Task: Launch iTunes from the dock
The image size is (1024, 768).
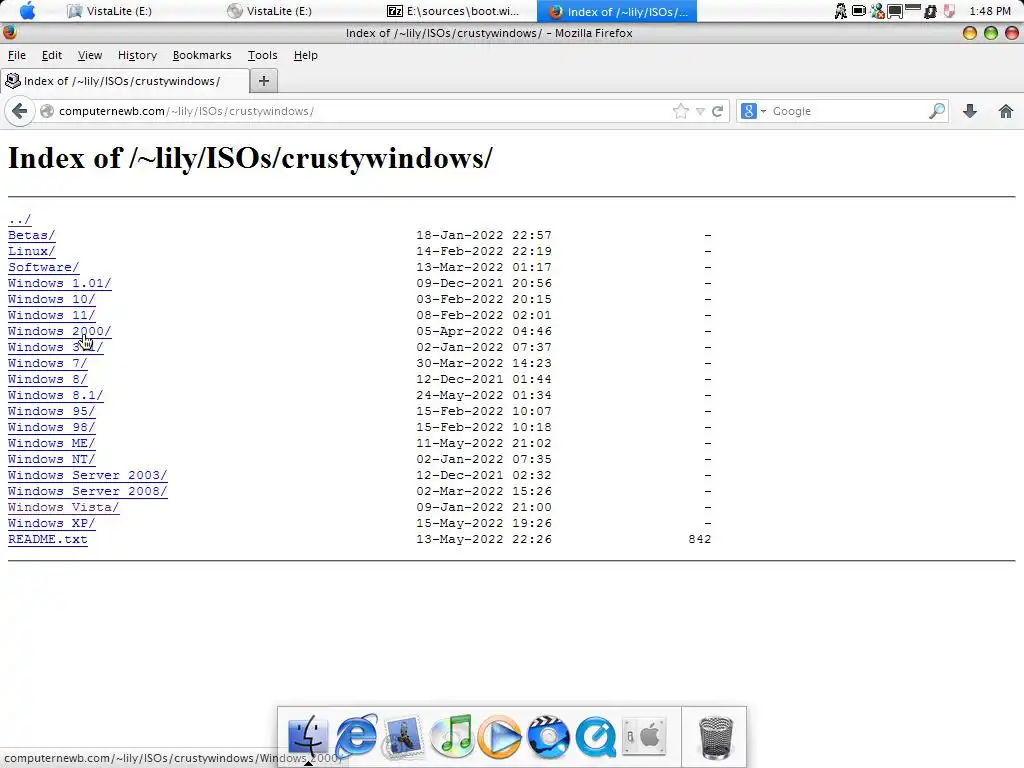Action: point(452,737)
